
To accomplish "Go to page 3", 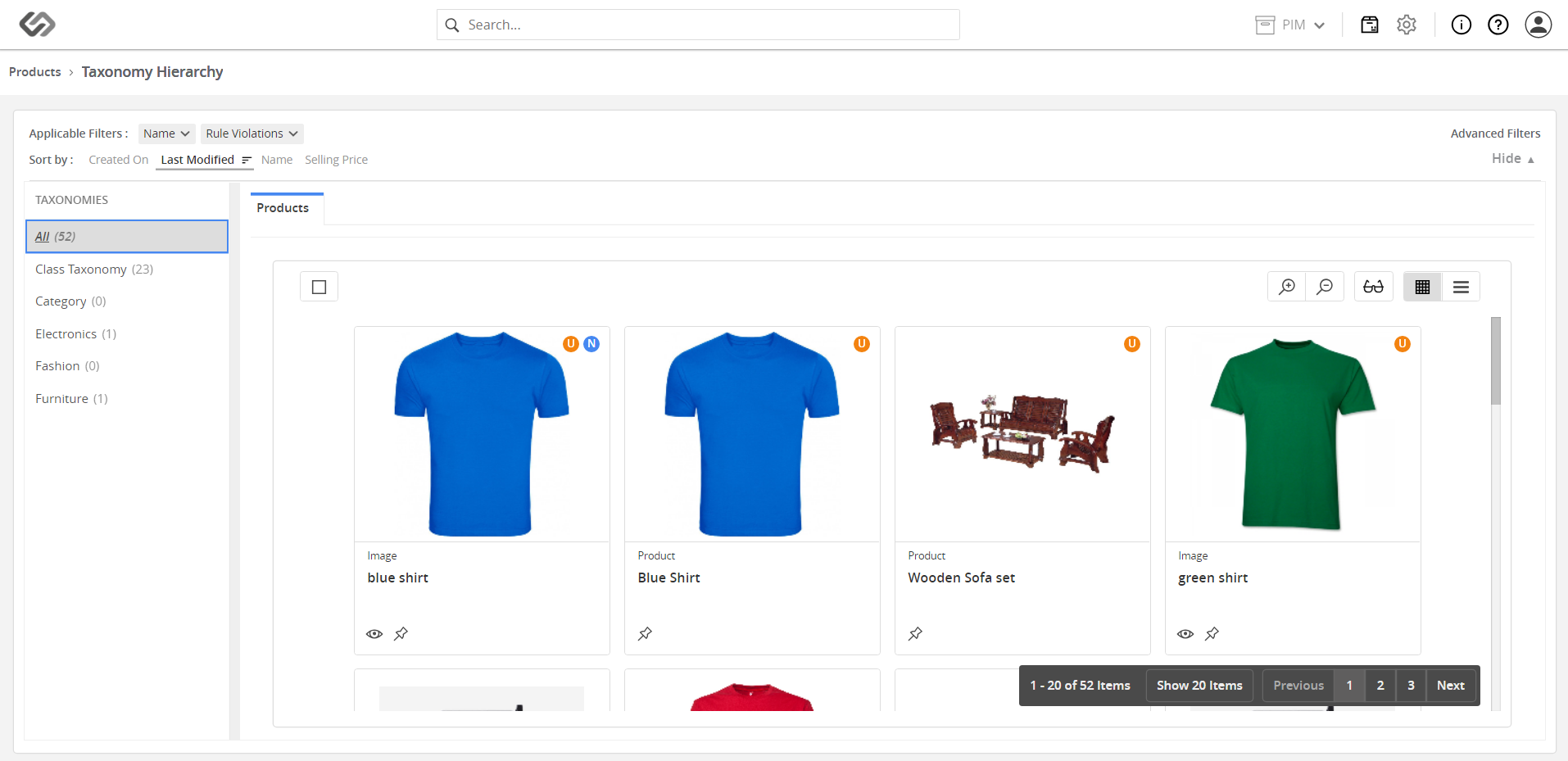I will [x=1411, y=686].
